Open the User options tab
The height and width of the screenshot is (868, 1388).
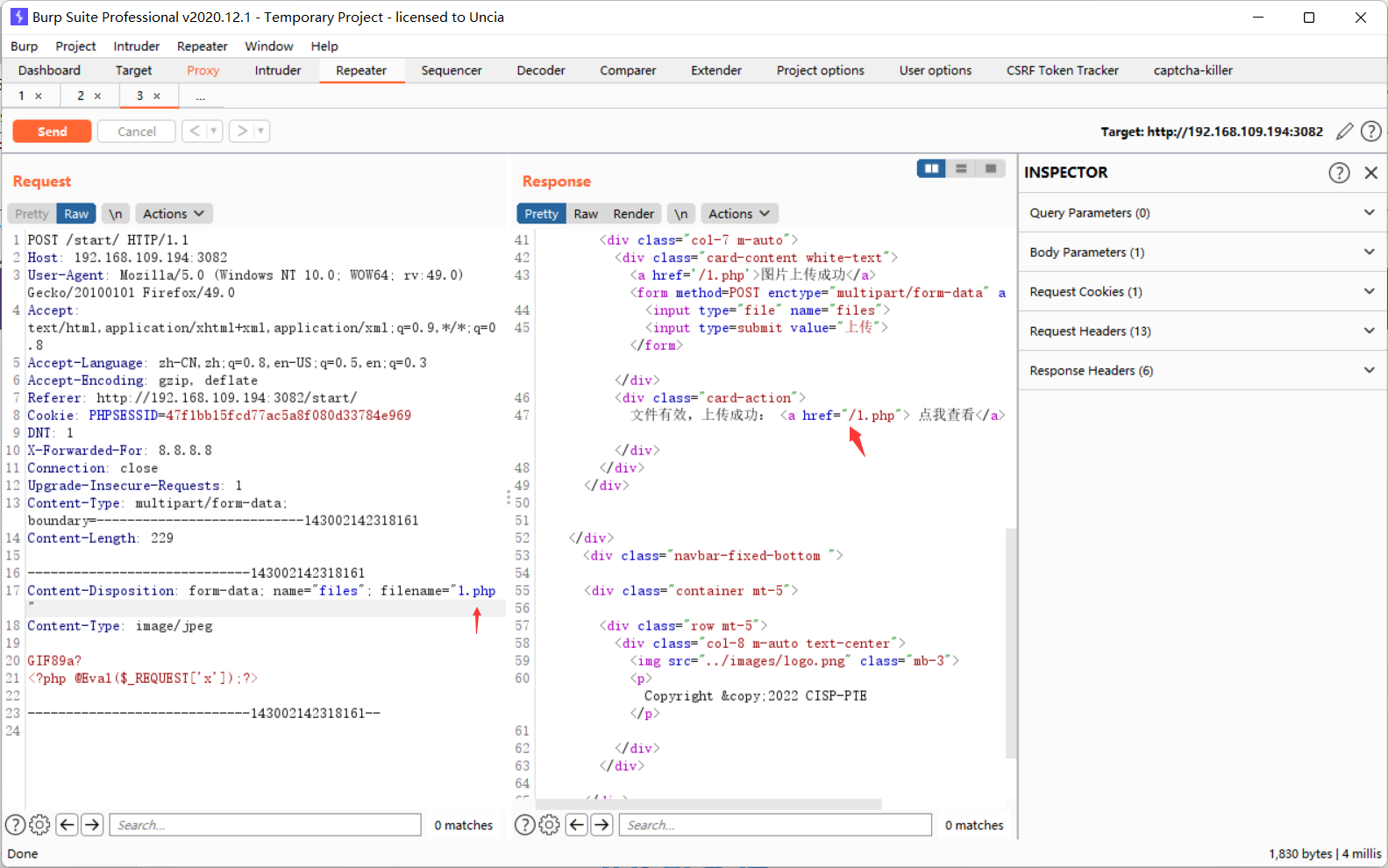936,71
